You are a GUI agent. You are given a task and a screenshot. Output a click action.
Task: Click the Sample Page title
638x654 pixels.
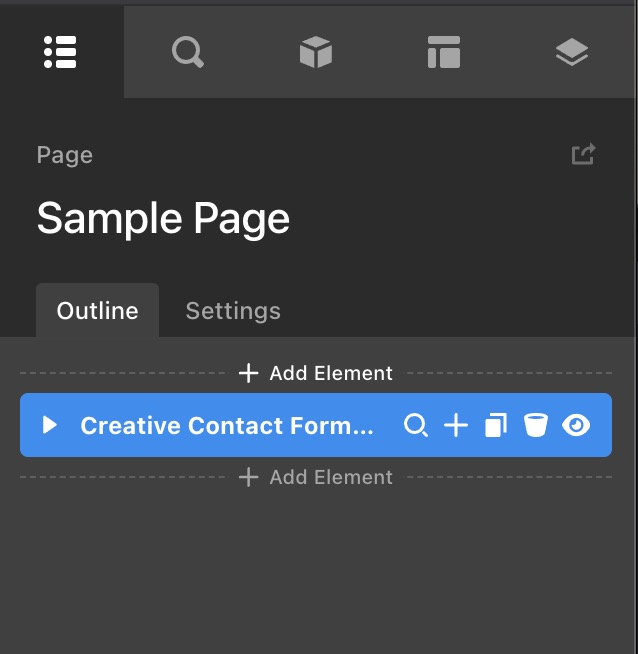pos(163,219)
